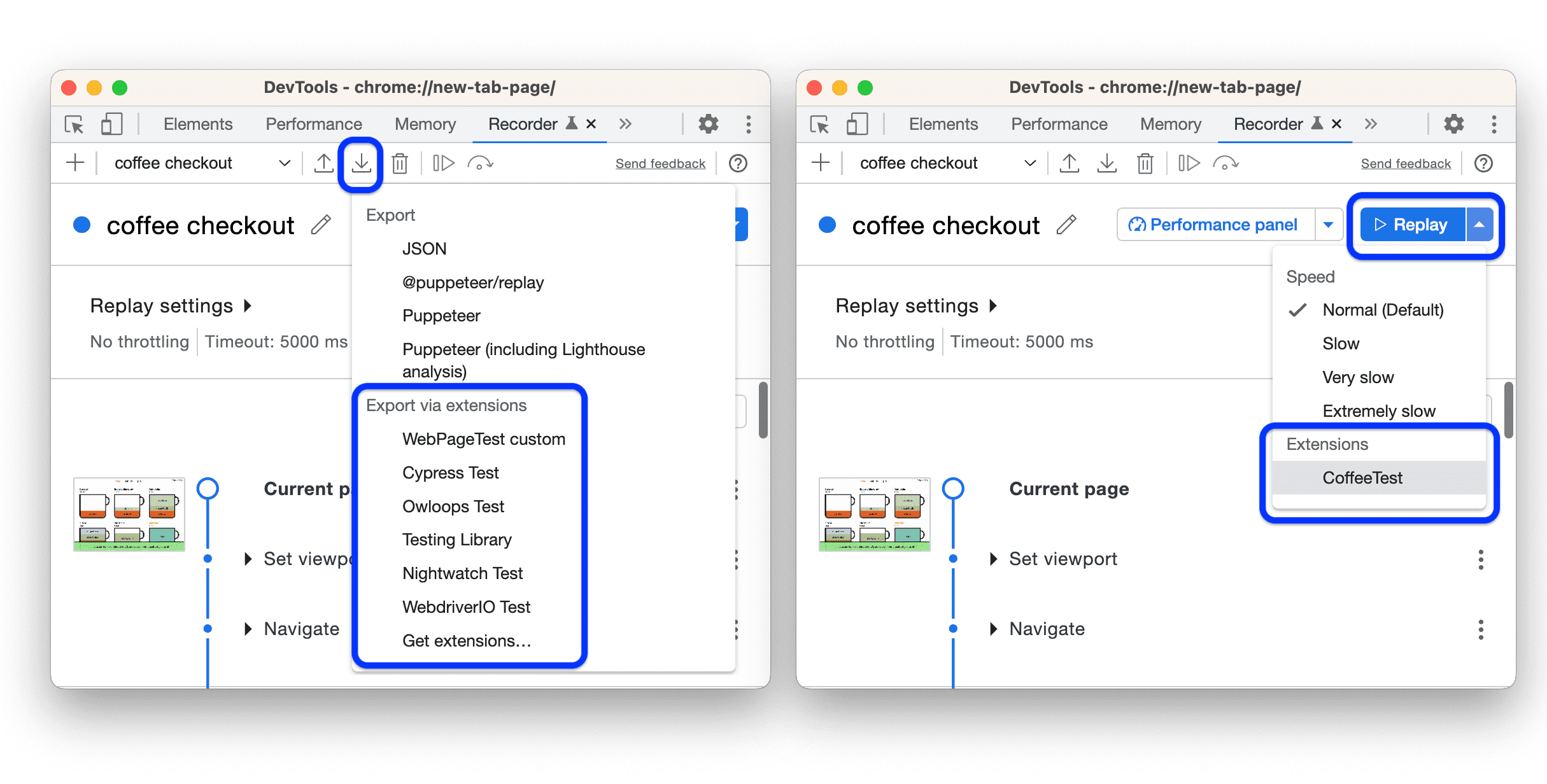Select CoffeeTest extension for replay
Image resolution: width=1547 pixels, height=784 pixels.
[1363, 477]
